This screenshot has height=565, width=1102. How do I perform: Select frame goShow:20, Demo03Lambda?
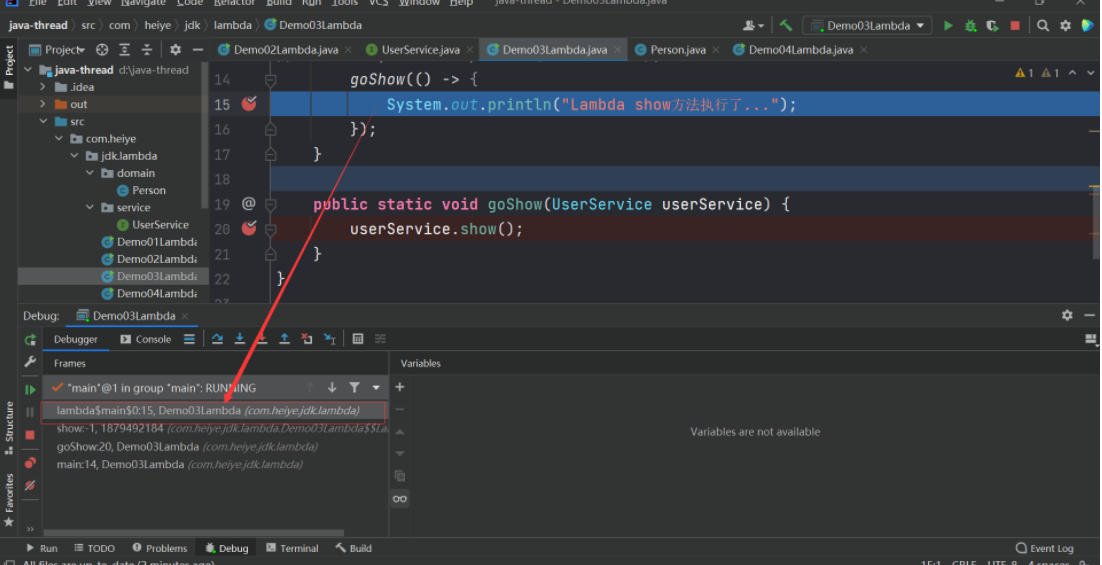pyautogui.click(x=215, y=447)
